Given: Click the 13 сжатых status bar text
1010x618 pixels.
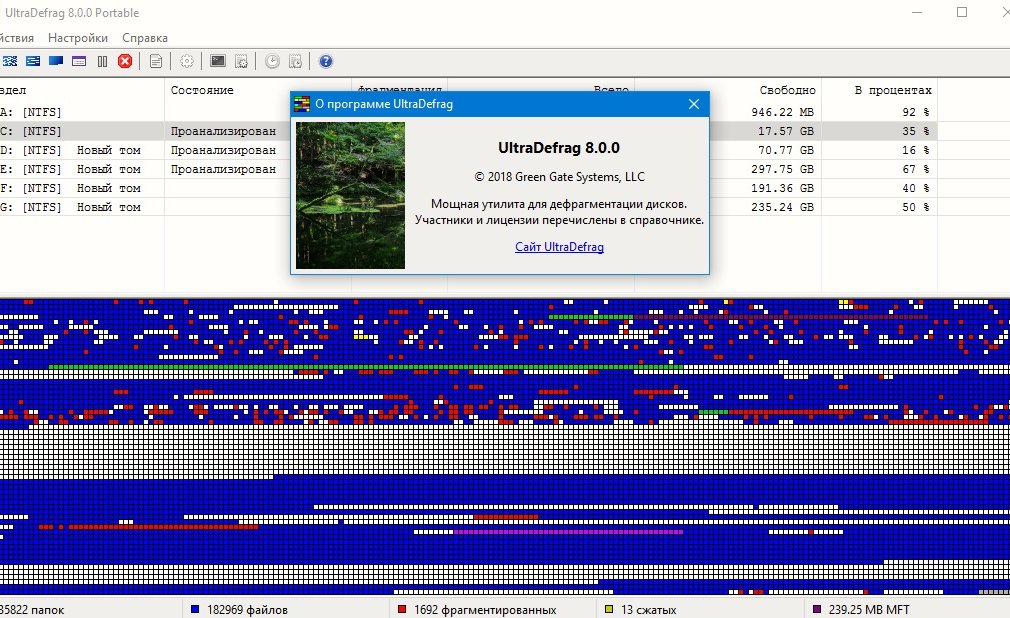Looking at the screenshot, I should click(649, 610).
